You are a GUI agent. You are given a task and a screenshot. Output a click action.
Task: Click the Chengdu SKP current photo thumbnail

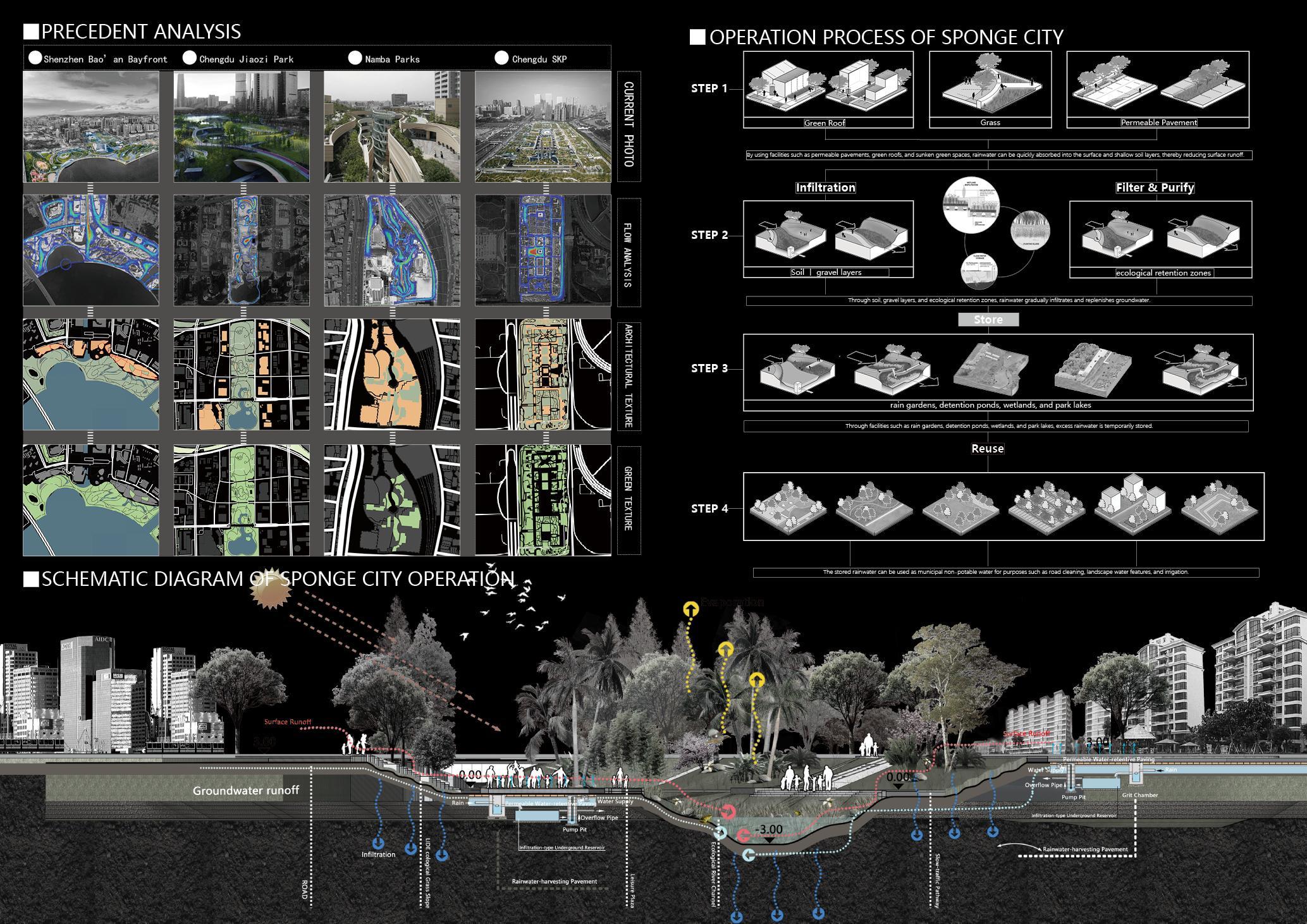[542, 126]
